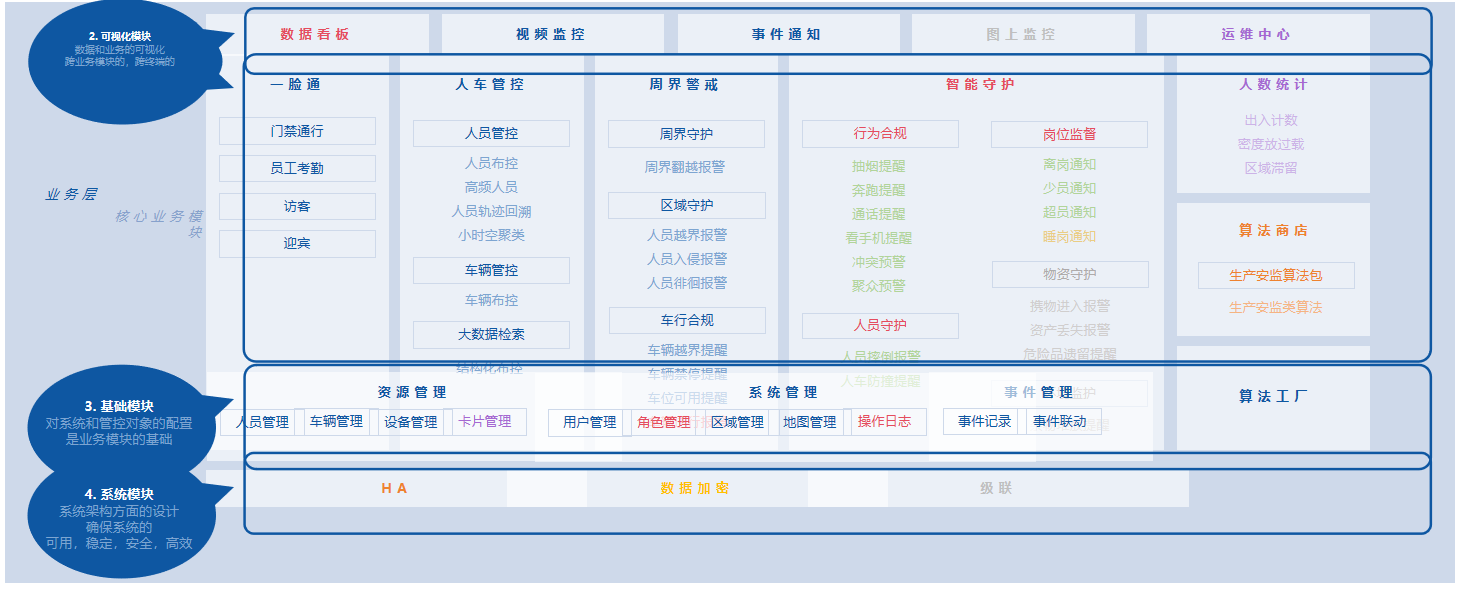This screenshot has height=589, width=1461.
Task: Go to the 运维中心 tab
Action: click(1256, 34)
